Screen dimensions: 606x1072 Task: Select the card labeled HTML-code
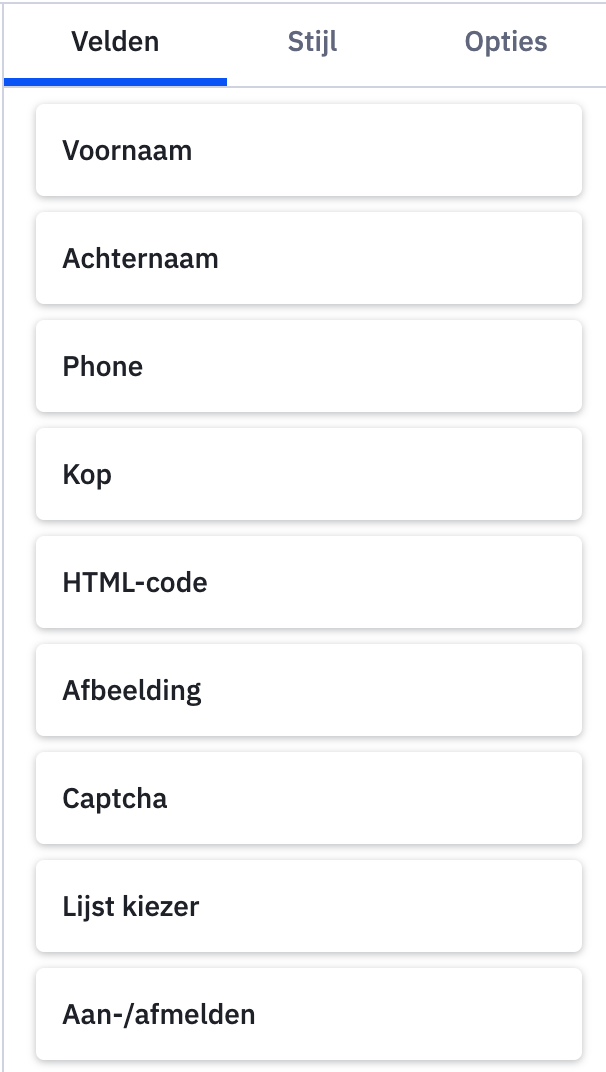click(x=308, y=583)
